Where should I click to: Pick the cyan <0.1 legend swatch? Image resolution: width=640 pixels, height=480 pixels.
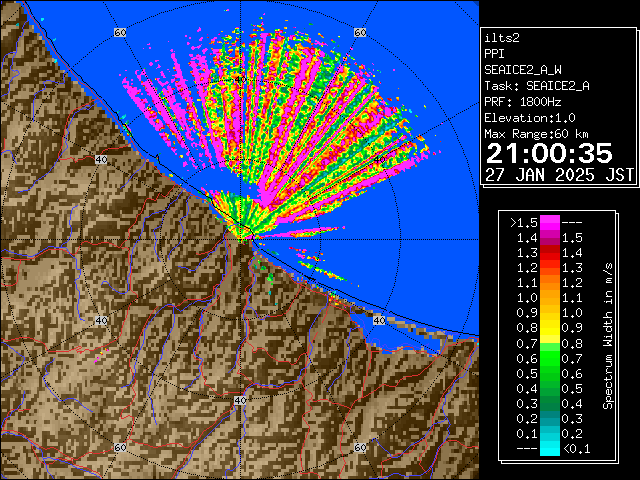point(550,449)
